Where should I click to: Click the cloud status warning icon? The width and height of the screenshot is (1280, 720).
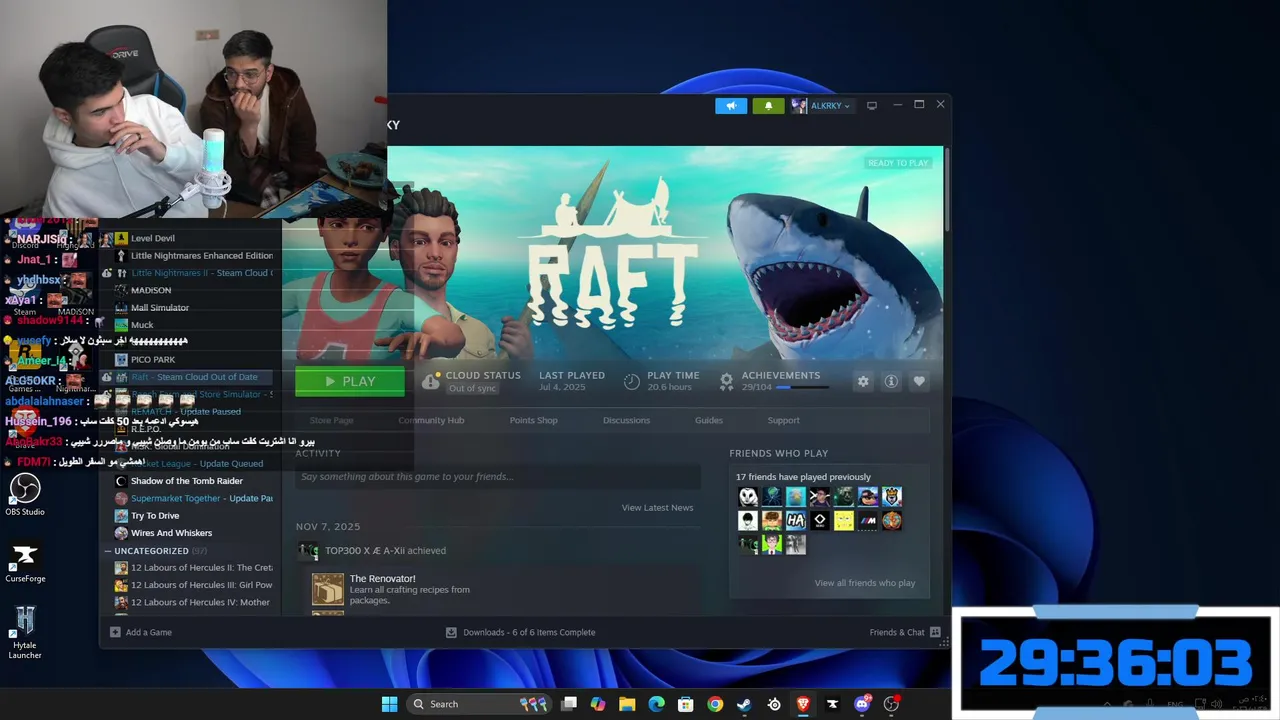pos(430,381)
